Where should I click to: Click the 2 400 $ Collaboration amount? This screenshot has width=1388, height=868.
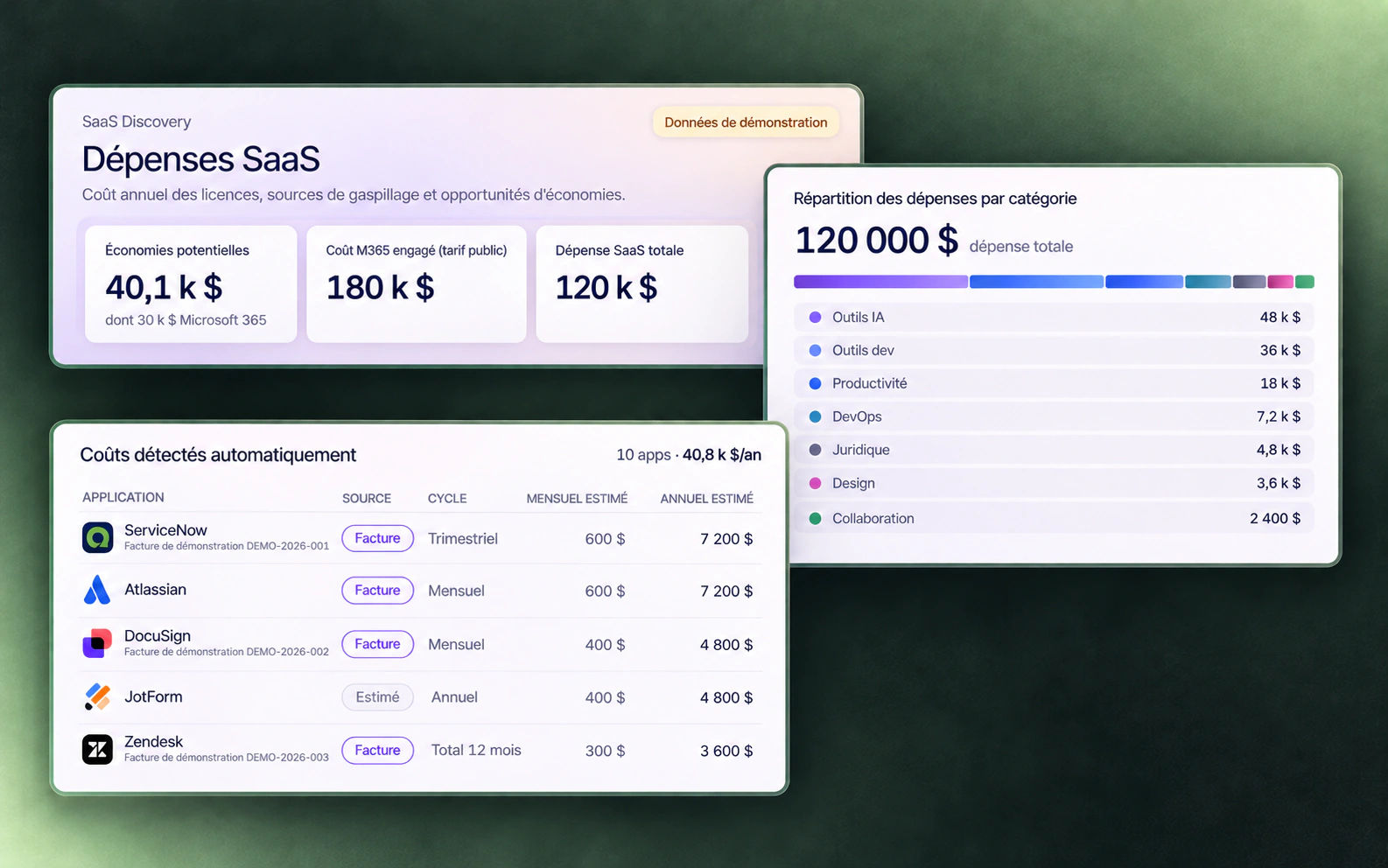[x=1275, y=518]
